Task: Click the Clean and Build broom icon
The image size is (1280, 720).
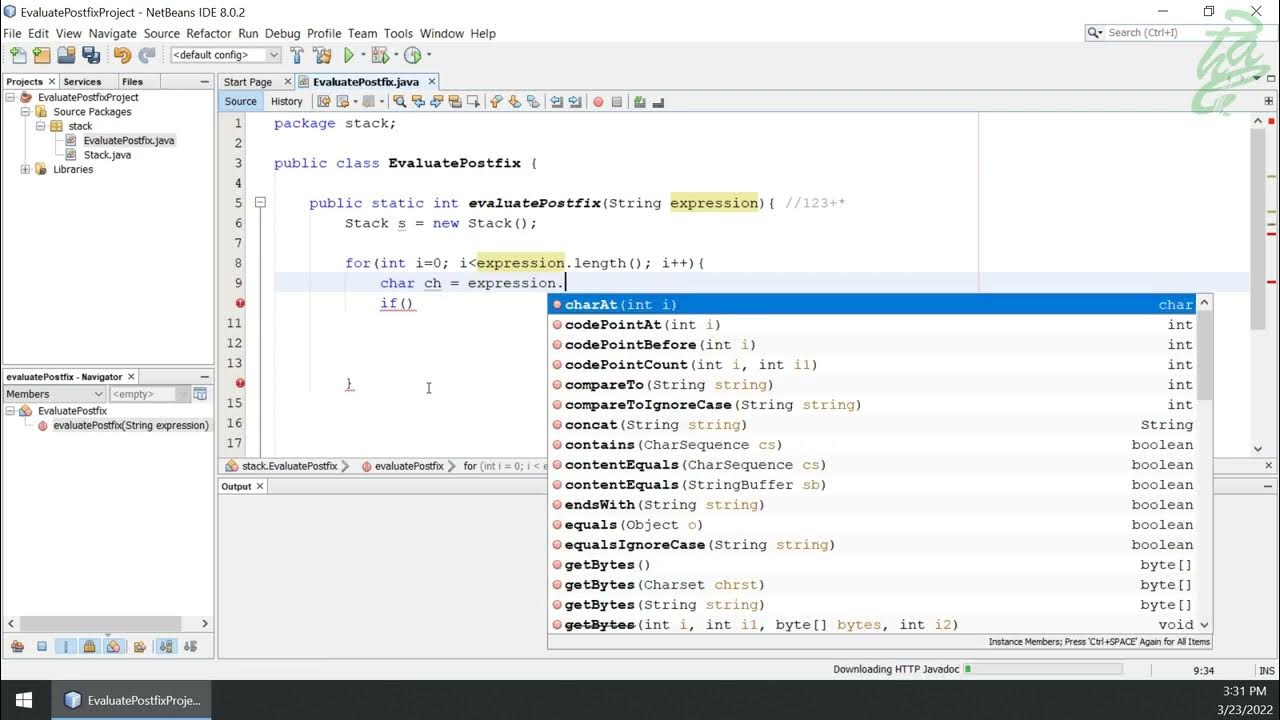Action: [x=321, y=55]
